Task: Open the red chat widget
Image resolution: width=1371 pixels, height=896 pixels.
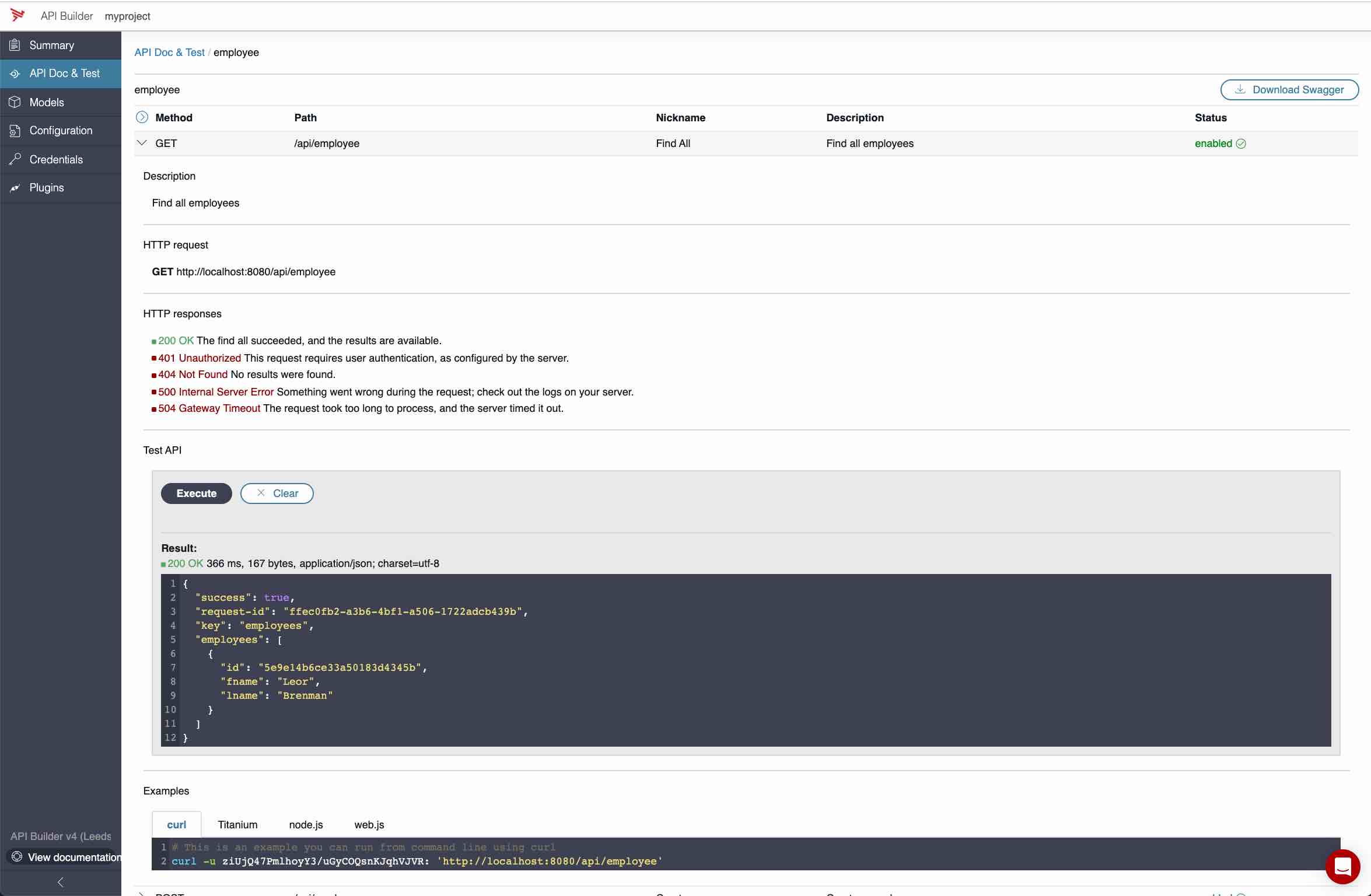Action: [1342, 867]
